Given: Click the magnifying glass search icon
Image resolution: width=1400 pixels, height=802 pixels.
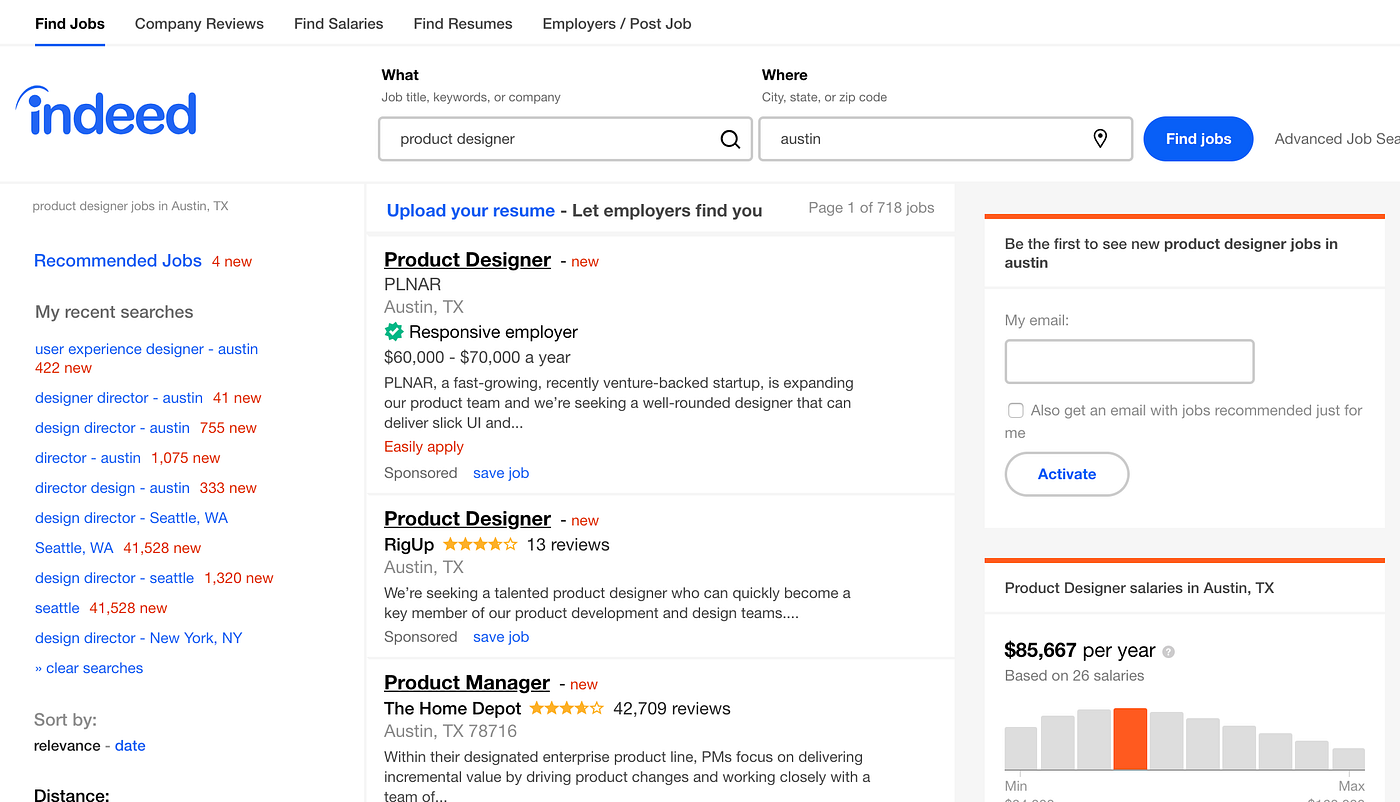Looking at the screenshot, I should 730,139.
